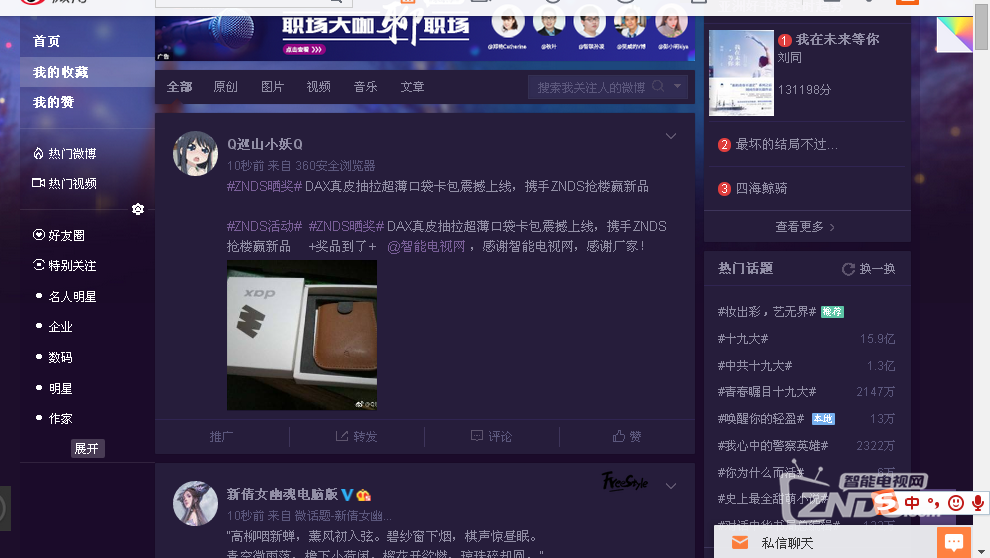Open the orange chat bubble icon
Image resolution: width=990 pixels, height=558 pixels.
coord(953,543)
